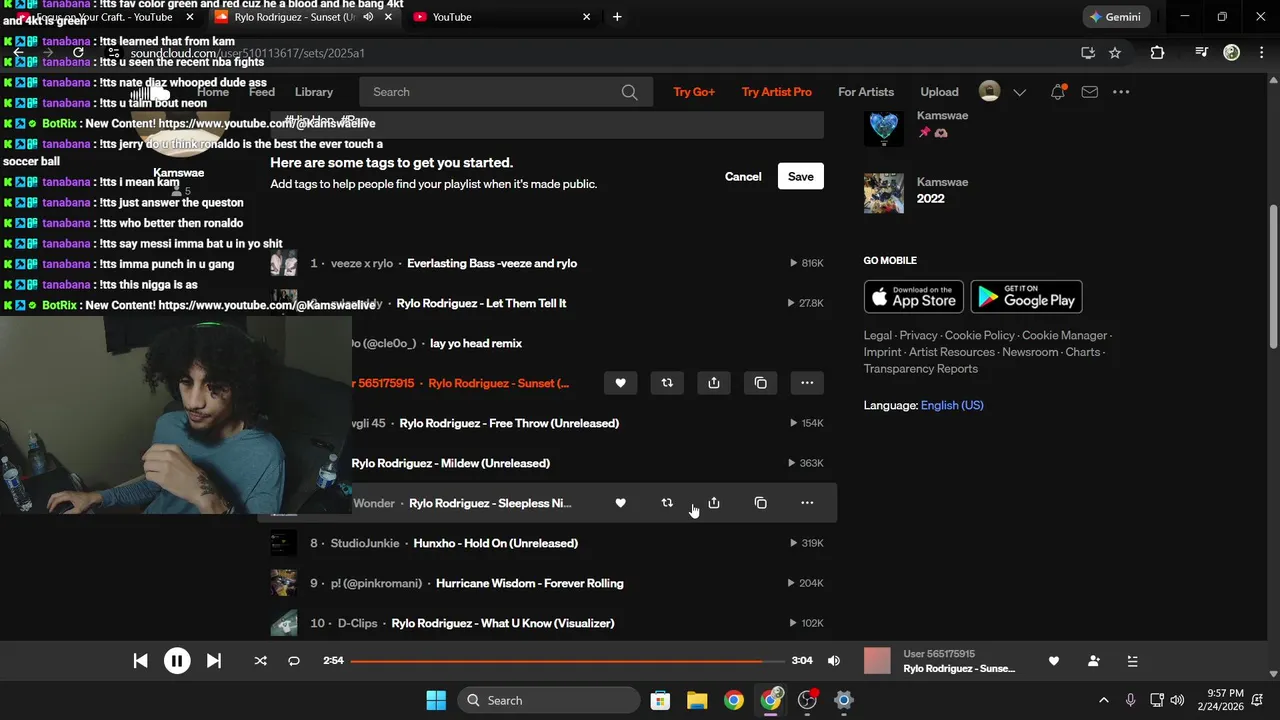Play Rylo Rodriguez - What U Know (Visualizer)
The height and width of the screenshot is (720, 1280).
(x=503, y=624)
